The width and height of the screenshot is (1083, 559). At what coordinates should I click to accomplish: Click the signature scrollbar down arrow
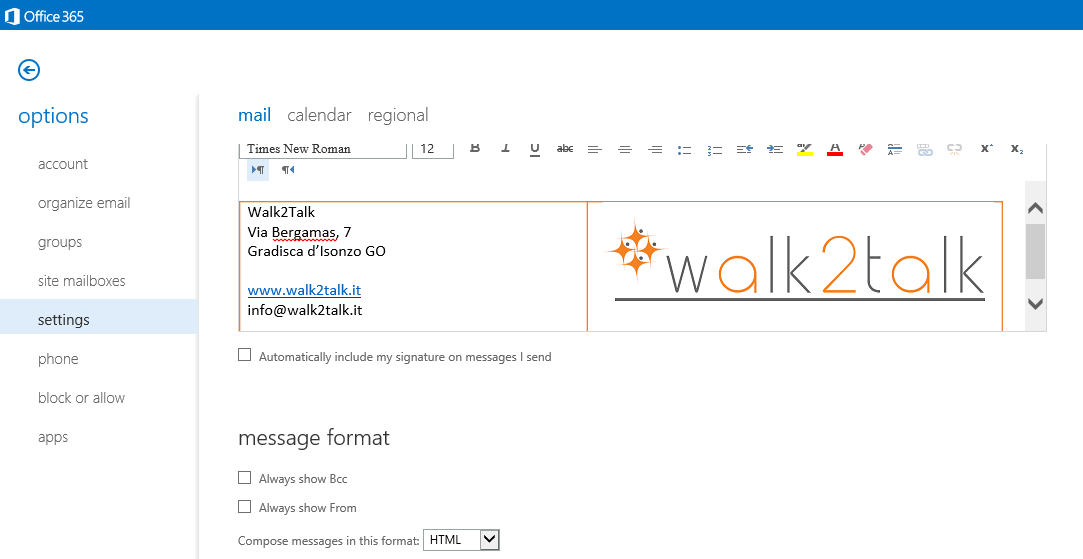(1035, 303)
